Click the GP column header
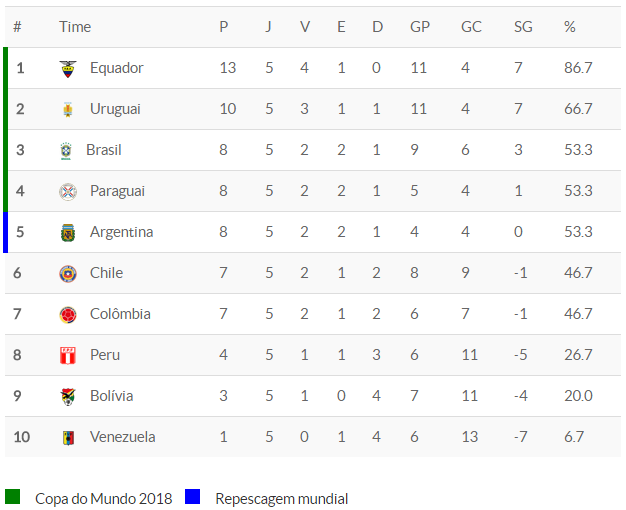 point(420,27)
